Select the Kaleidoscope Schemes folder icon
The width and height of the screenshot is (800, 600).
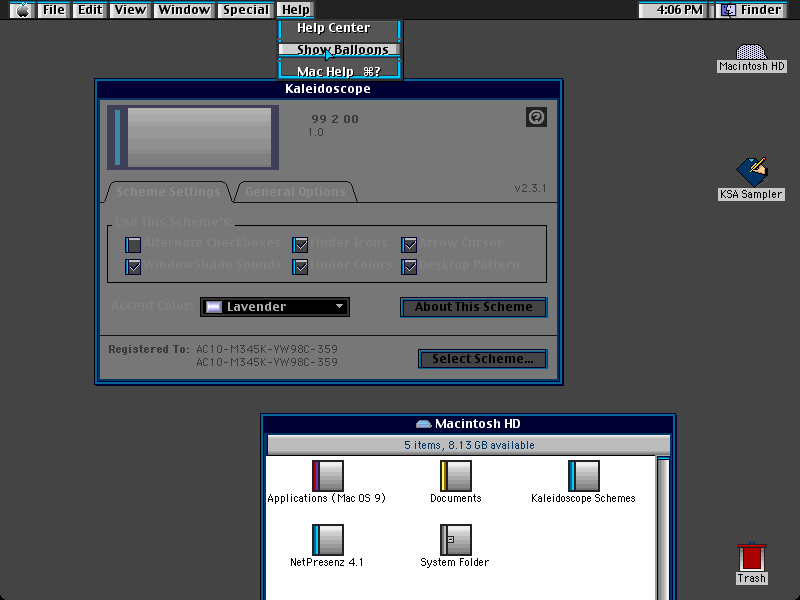(x=584, y=476)
